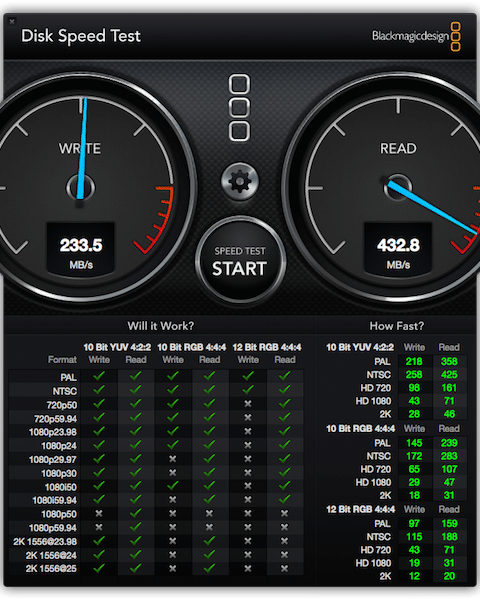The height and width of the screenshot is (600, 480).
Task: Click the "1080p59.94" format row label
Action: [53, 528]
